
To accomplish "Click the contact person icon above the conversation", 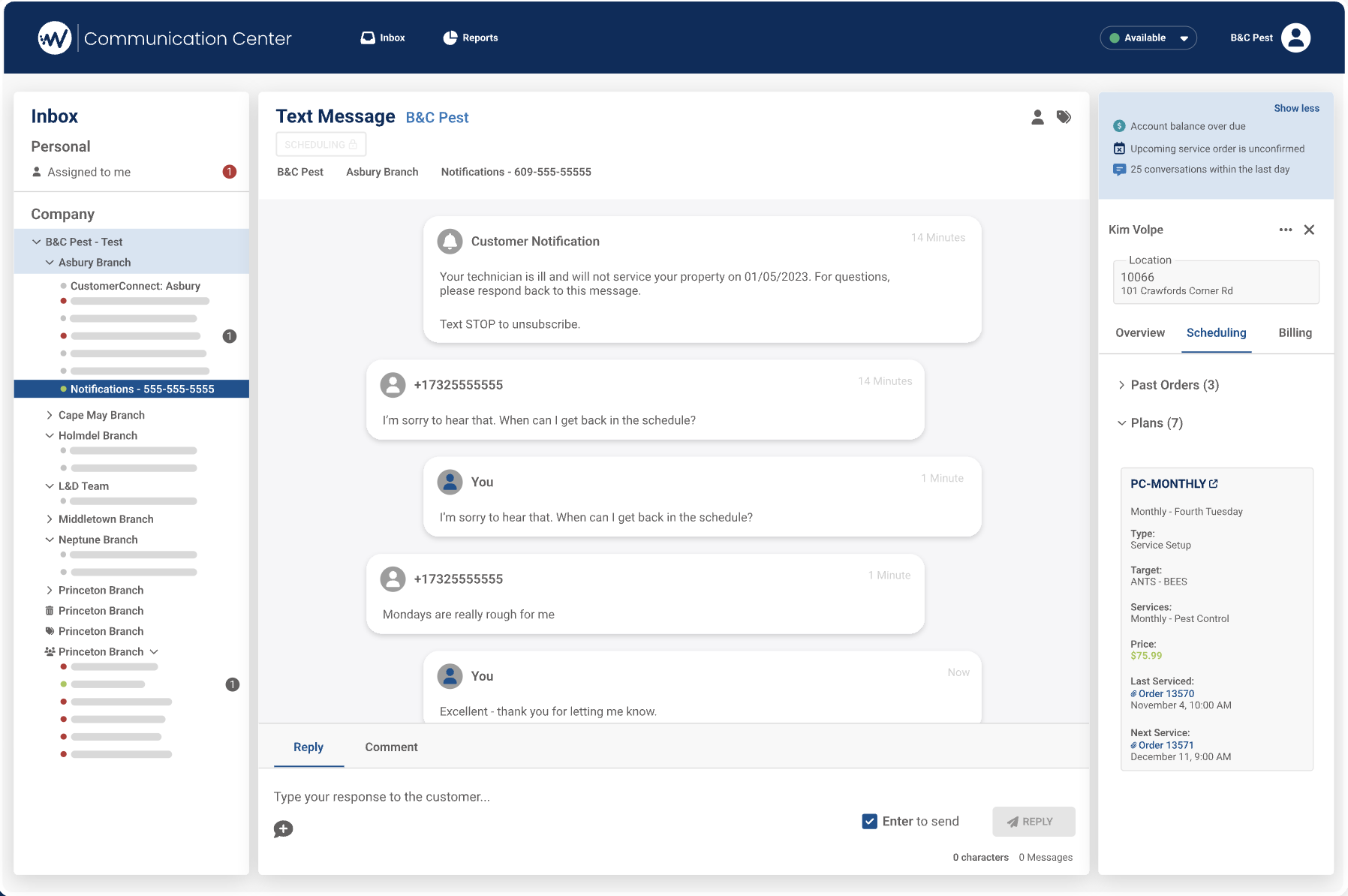I will 1037,117.
